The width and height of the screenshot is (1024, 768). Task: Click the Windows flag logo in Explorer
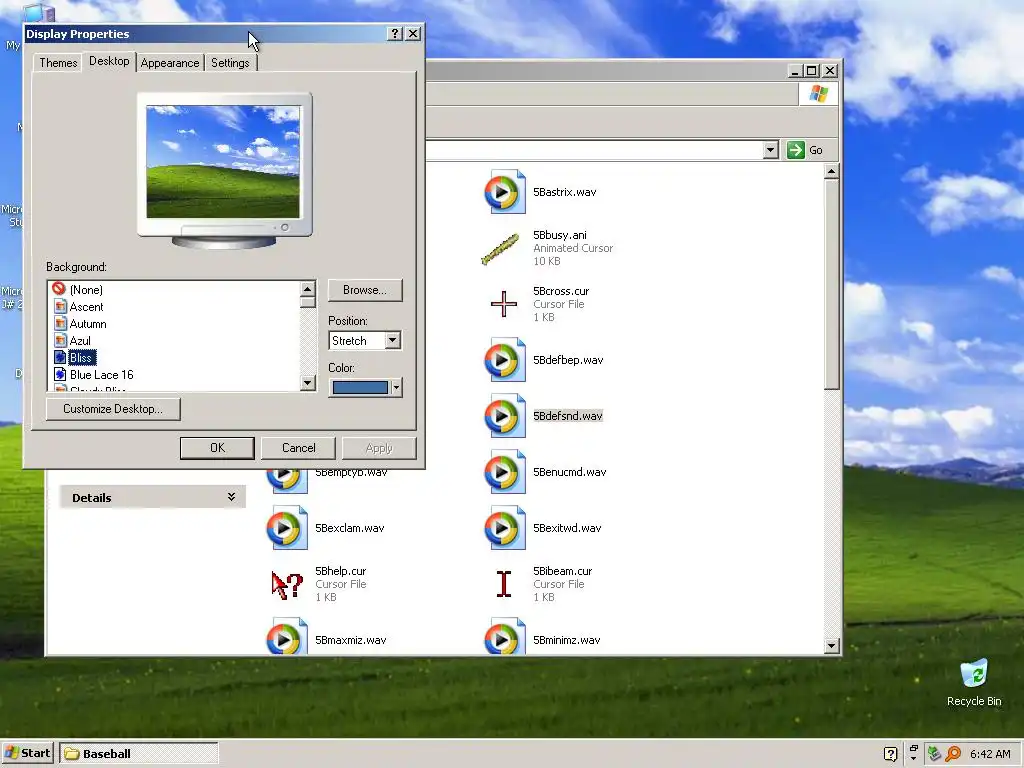818,93
